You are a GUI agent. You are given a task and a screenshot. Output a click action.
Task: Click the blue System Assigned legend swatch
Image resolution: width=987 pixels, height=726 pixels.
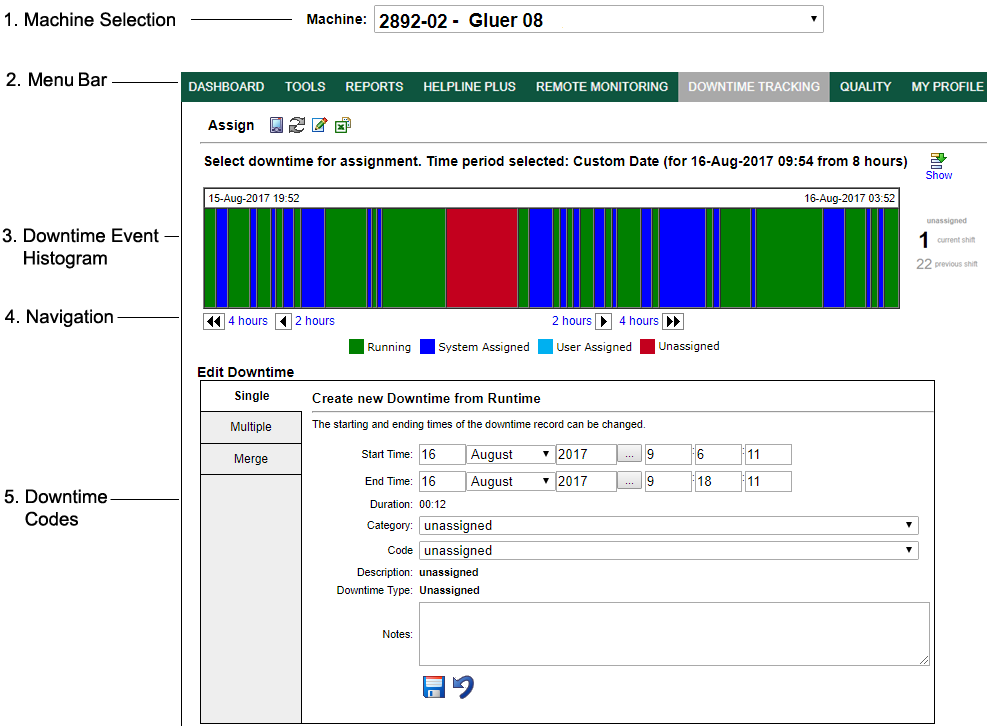(x=427, y=347)
